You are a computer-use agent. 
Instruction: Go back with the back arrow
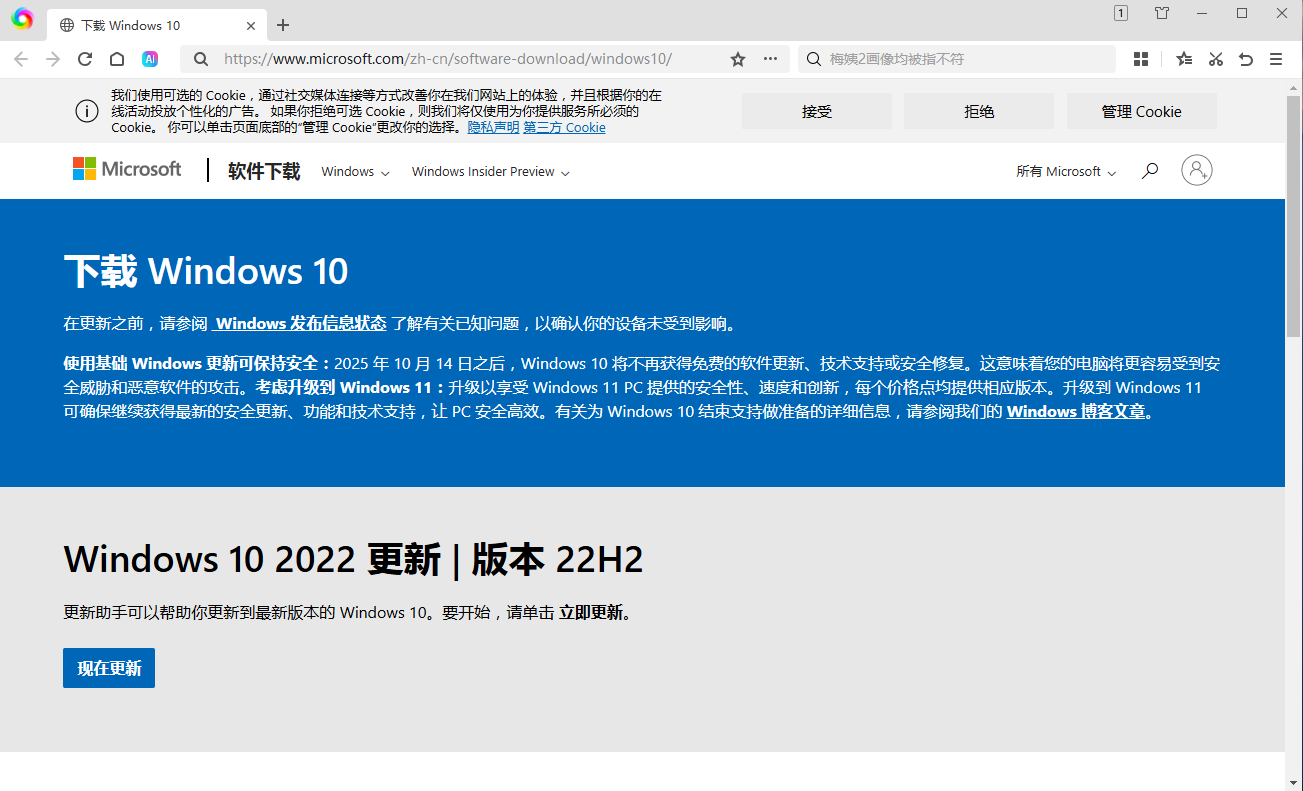click(21, 59)
